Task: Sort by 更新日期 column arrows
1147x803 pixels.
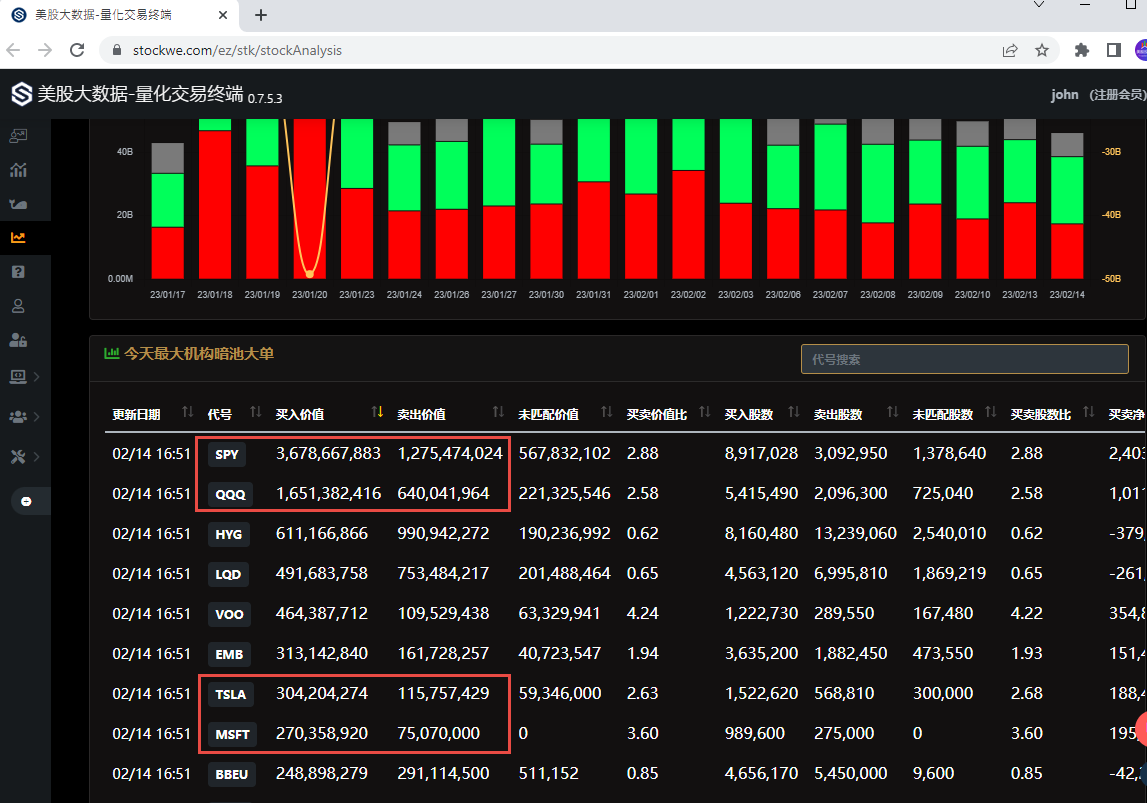Action: click(187, 412)
